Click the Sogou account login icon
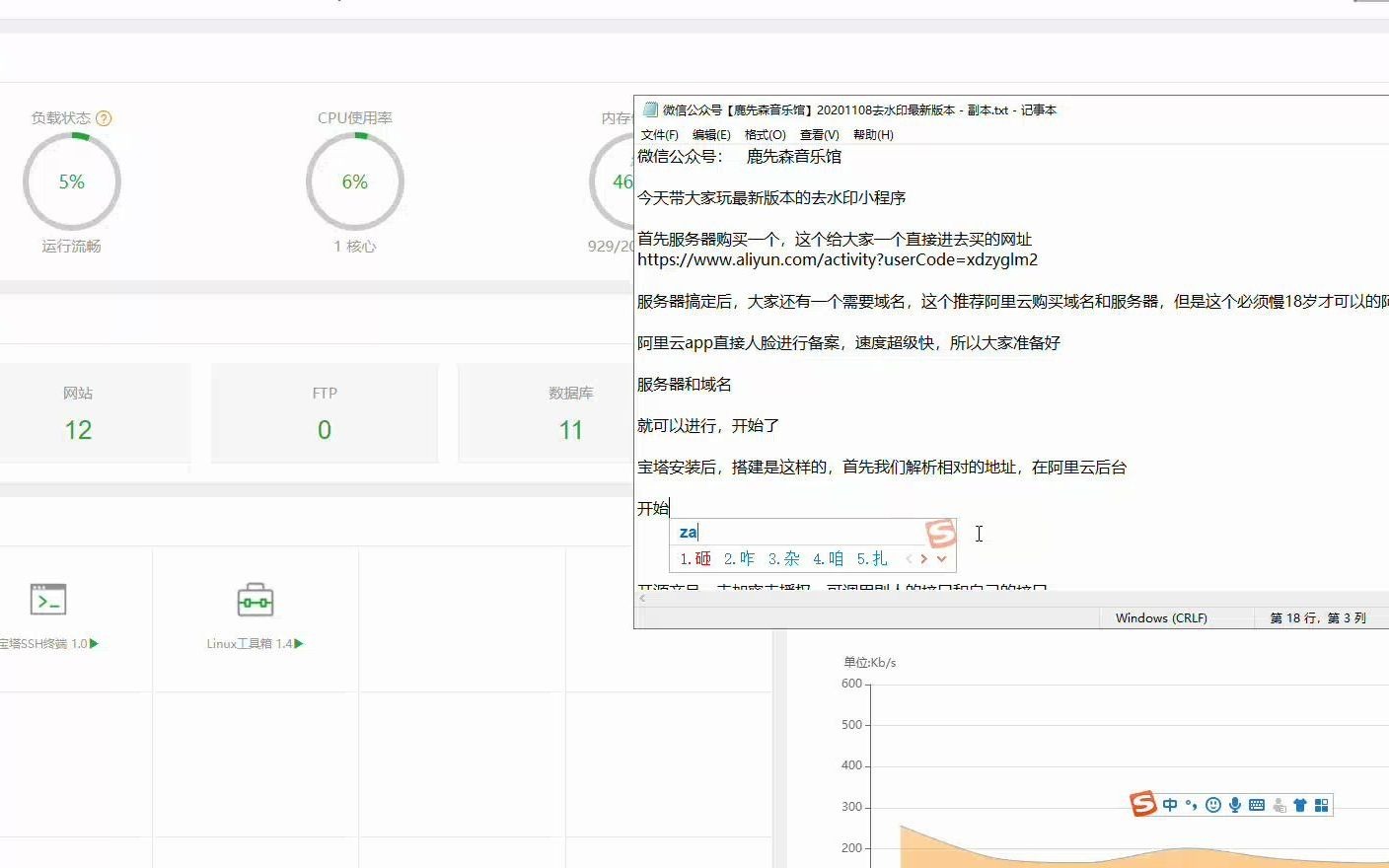The width and height of the screenshot is (1389, 868). point(1279,806)
